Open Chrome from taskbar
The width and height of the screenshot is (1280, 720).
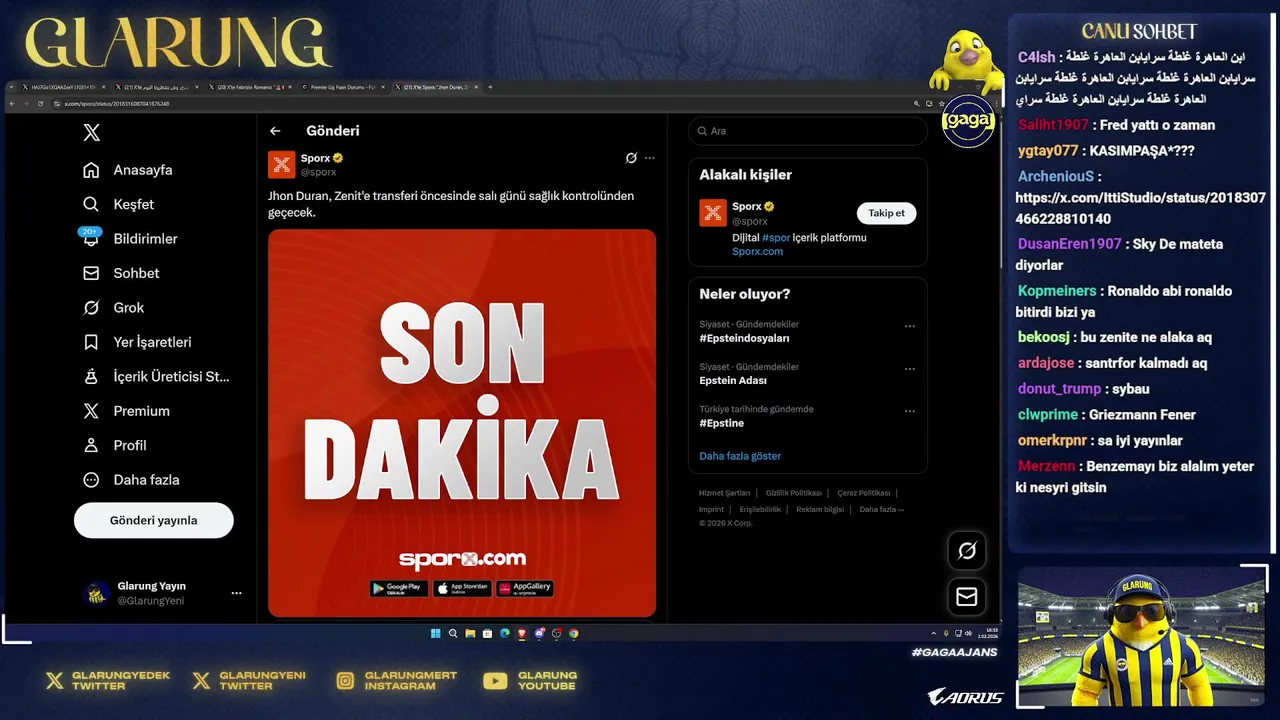point(574,633)
